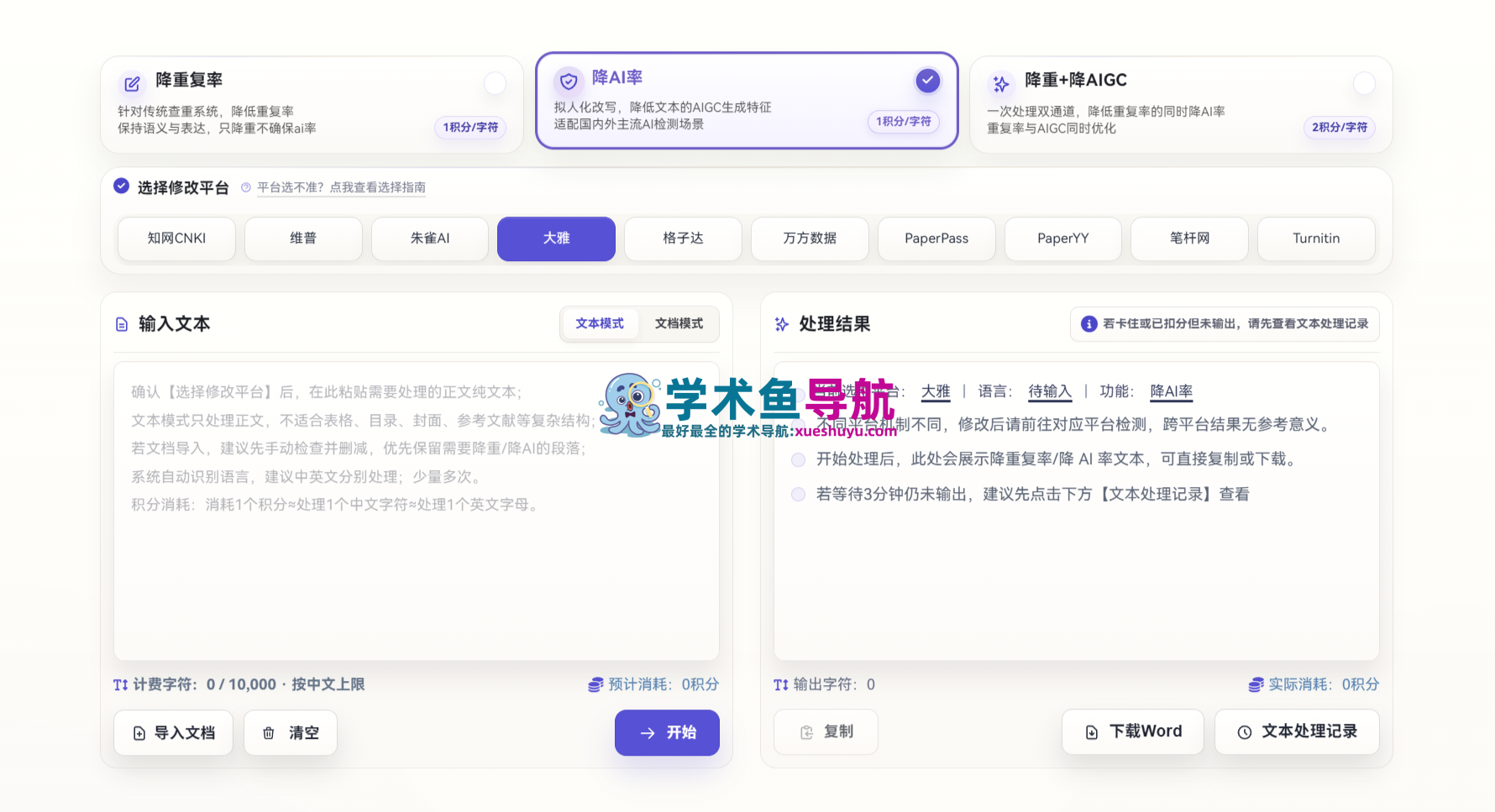
Task: Select the checked 降AI率 radio circle
Action: tap(927, 81)
